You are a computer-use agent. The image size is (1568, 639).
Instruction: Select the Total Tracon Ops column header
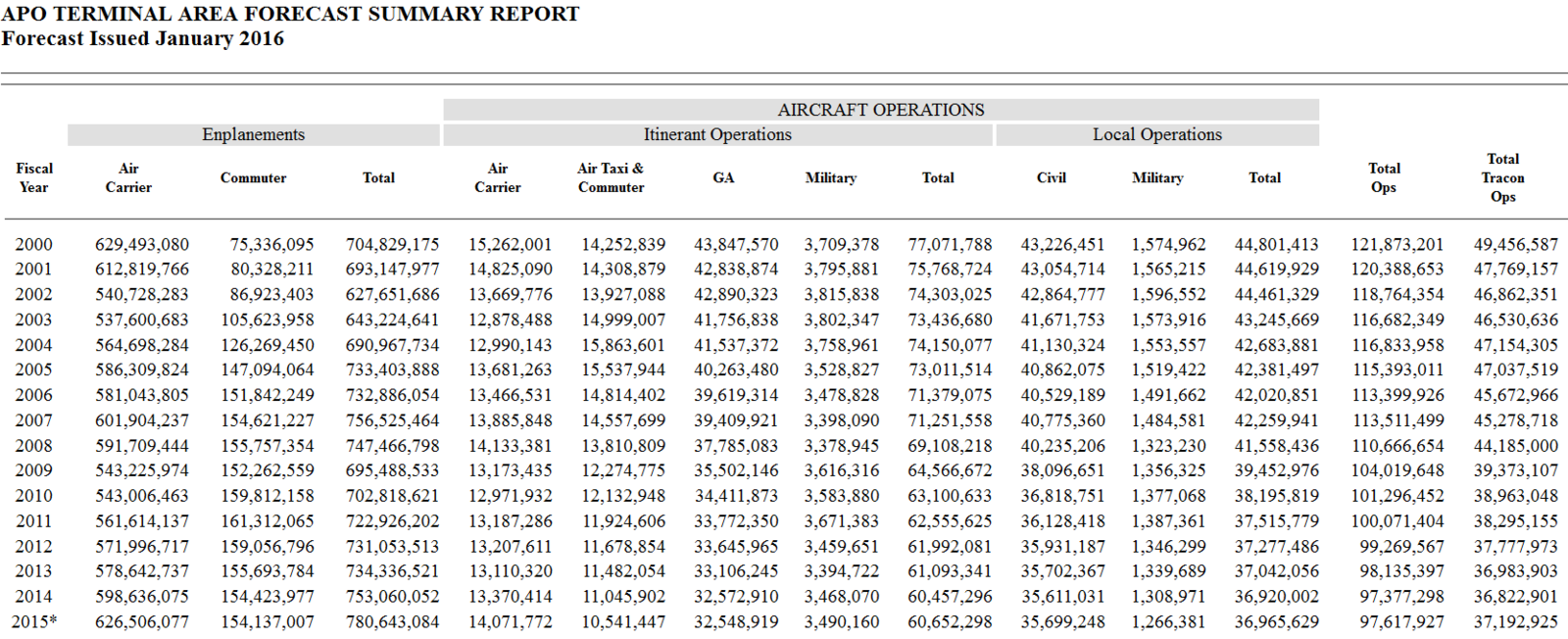point(1502,177)
